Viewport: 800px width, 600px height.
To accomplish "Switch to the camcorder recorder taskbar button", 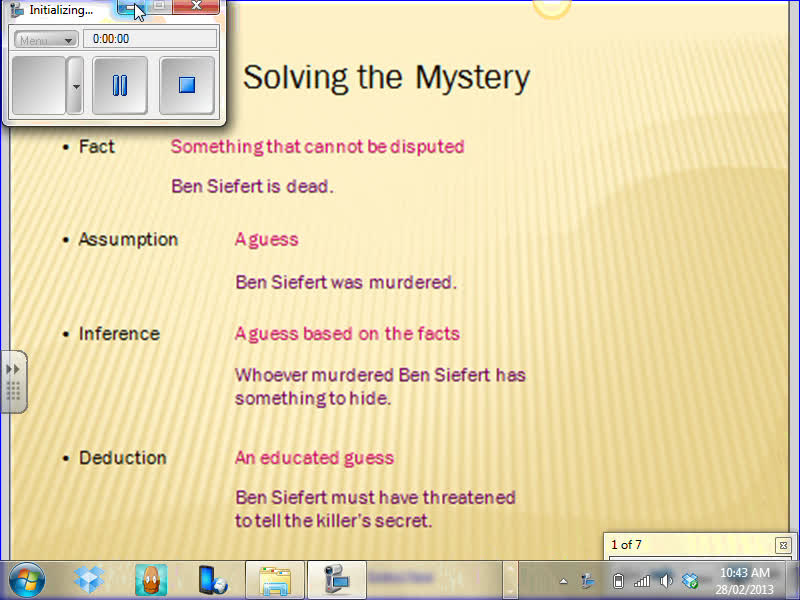I will click(337, 580).
